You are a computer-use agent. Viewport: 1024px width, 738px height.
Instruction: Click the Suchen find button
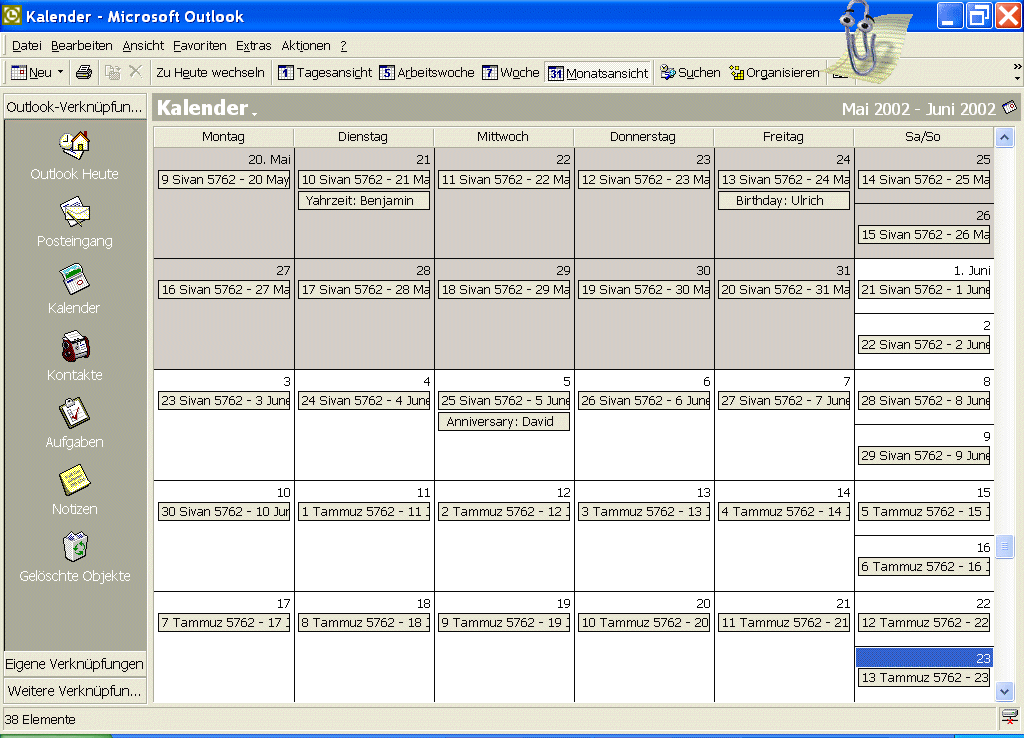pos(690,72)
